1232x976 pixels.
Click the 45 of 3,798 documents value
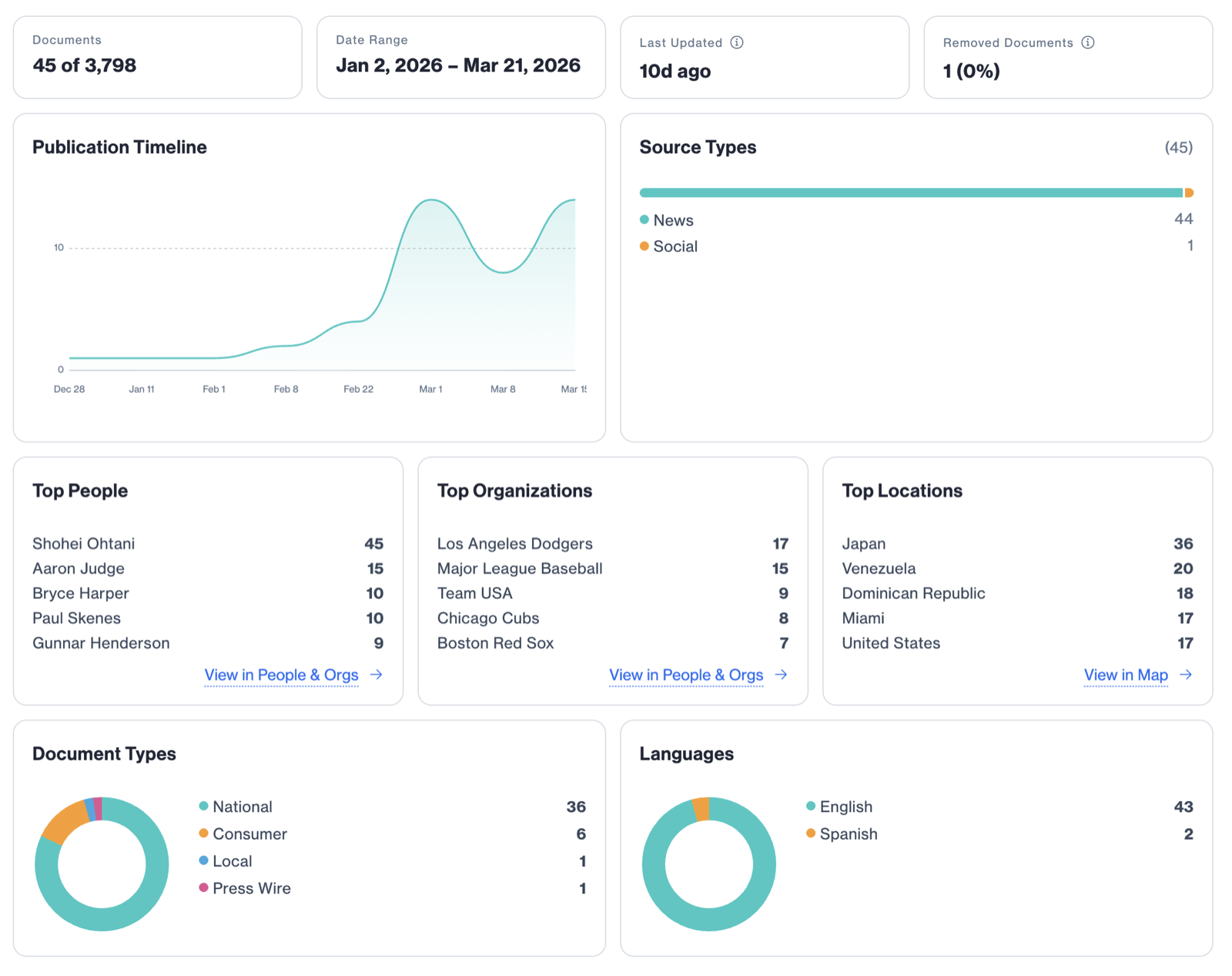85,65
